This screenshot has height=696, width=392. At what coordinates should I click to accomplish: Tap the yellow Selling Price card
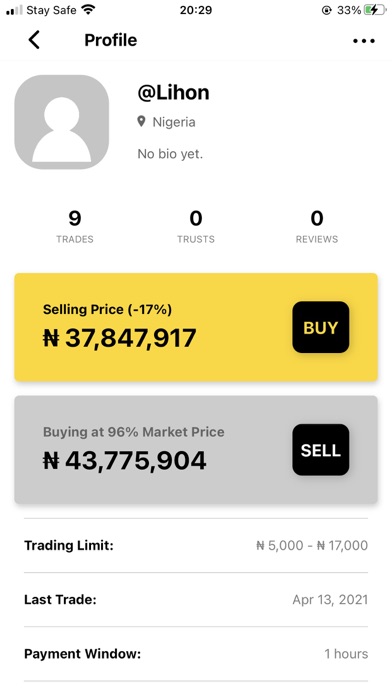(196, 327)
